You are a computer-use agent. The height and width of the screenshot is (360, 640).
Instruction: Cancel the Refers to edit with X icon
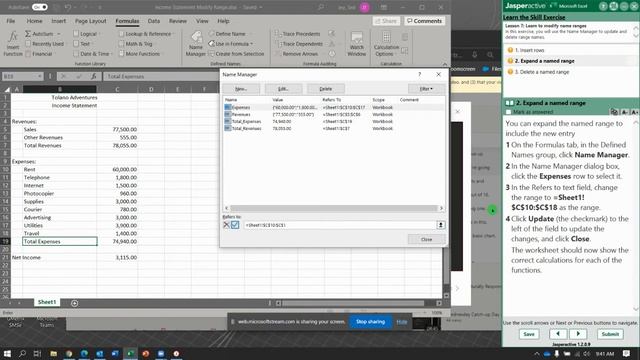tap(226, 225)
